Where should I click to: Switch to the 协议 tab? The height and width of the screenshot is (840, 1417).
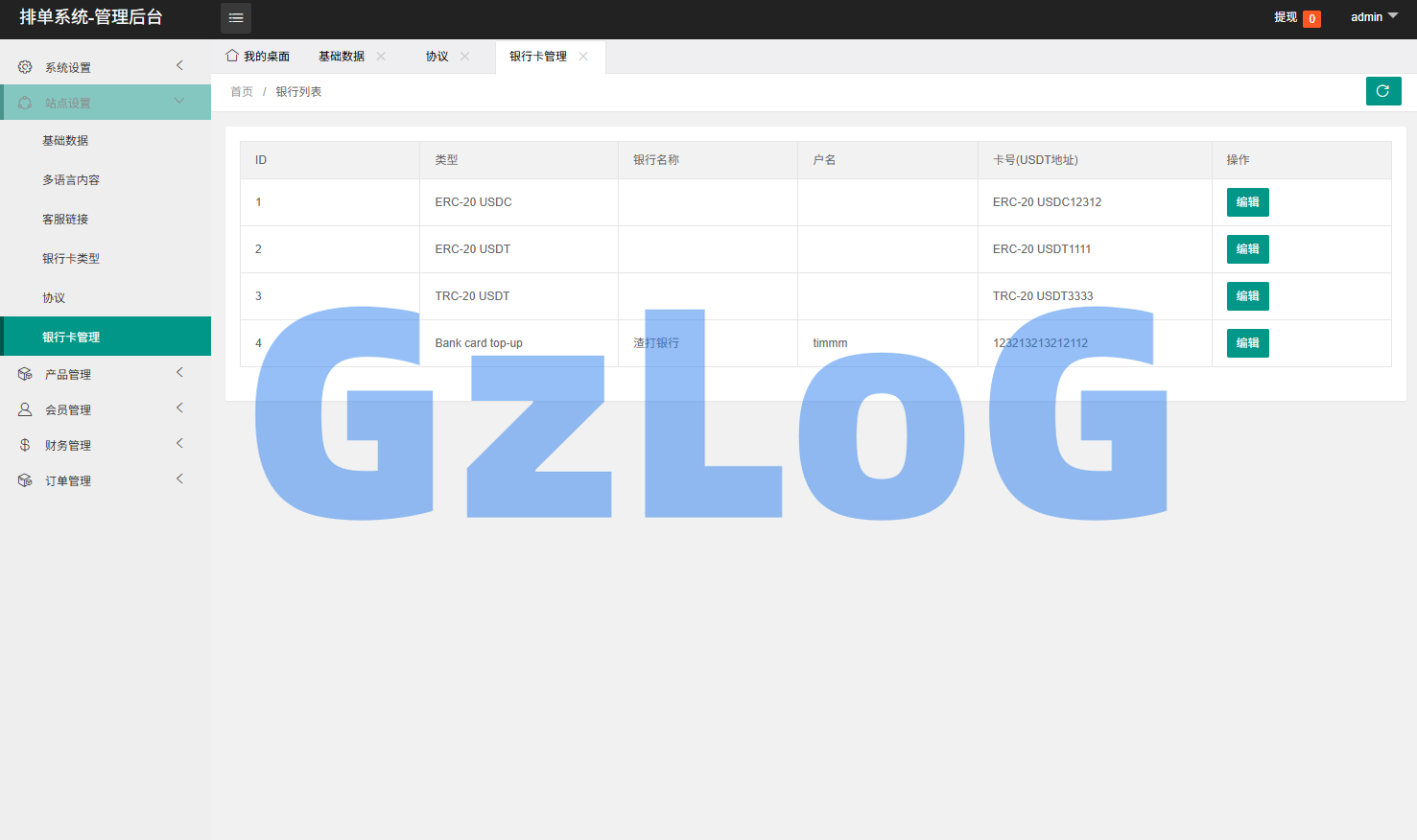(x=437, y=57)
